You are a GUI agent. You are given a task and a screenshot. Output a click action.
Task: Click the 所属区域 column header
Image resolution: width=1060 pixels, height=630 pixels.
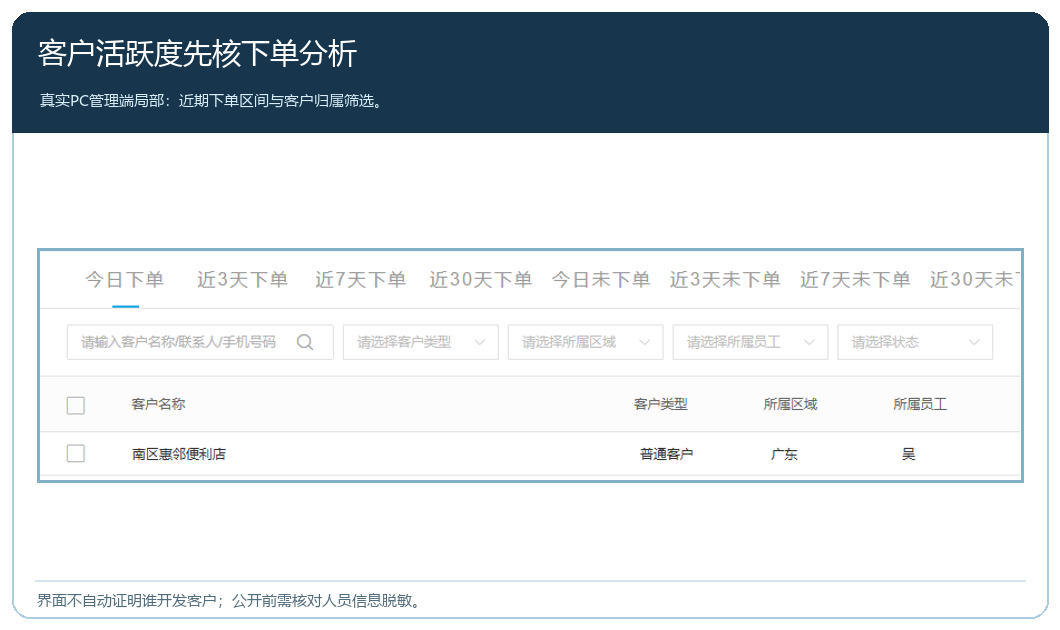(790, 404)
